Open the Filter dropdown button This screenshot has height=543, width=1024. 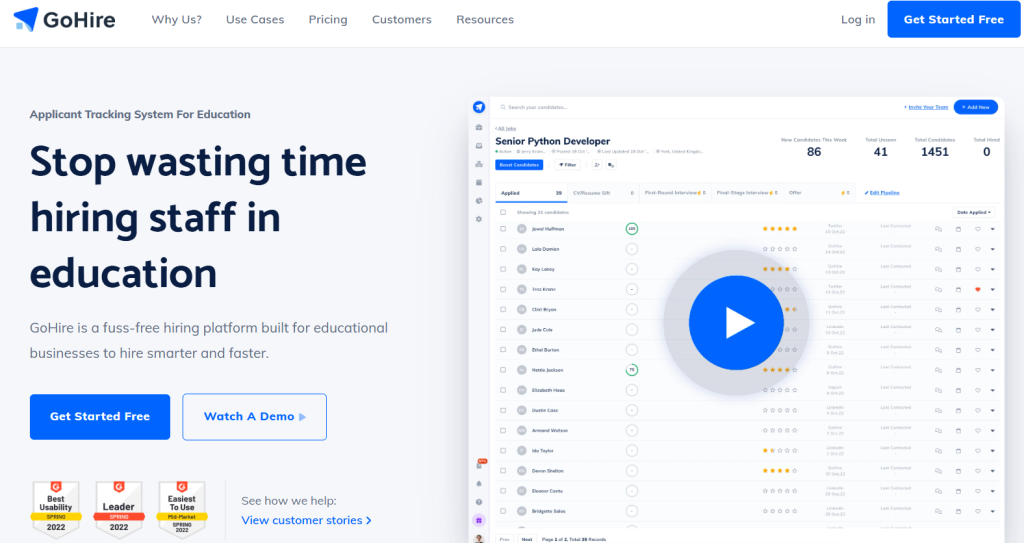[x=568, y=165]
